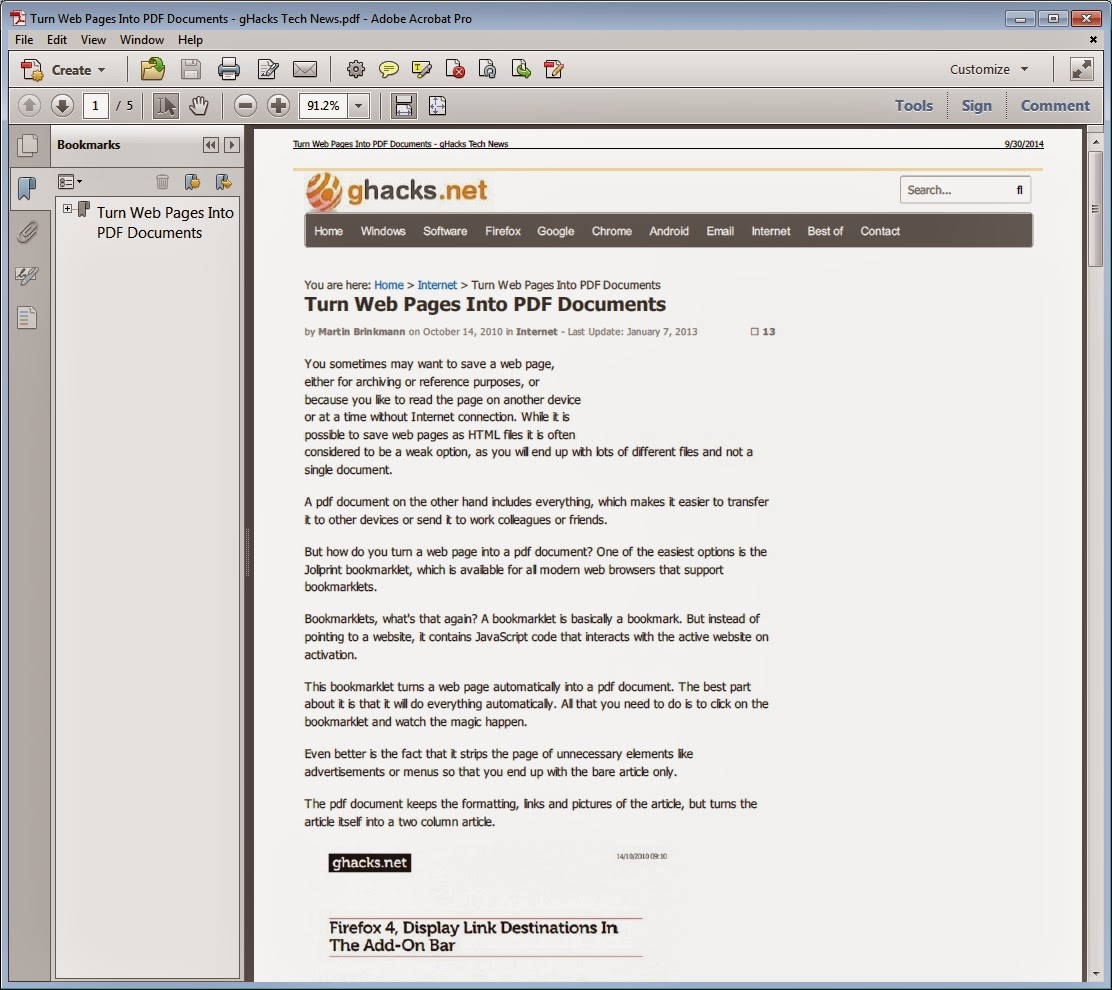The height and width of the screenshot is (990, 1112).
Task: Close the document with X below titlebar
Action: (1093, 40)
